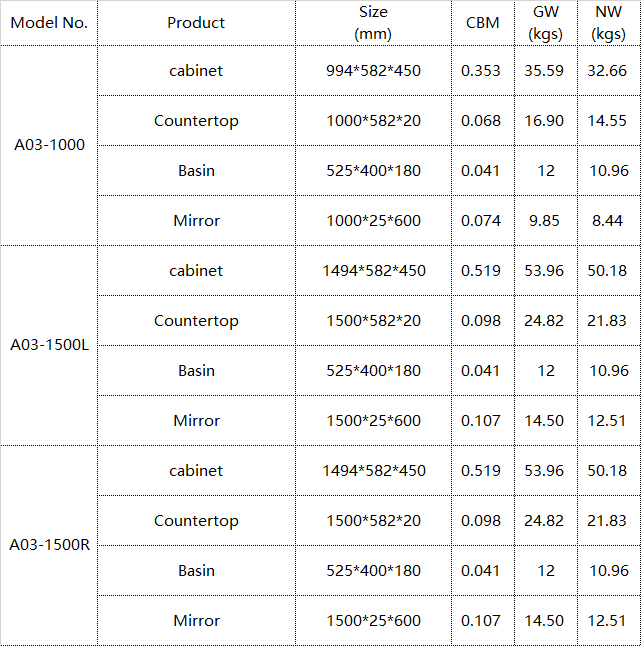Select the 0.074 CBM cell
The image size is (641, 646).
tap(483, 220)
